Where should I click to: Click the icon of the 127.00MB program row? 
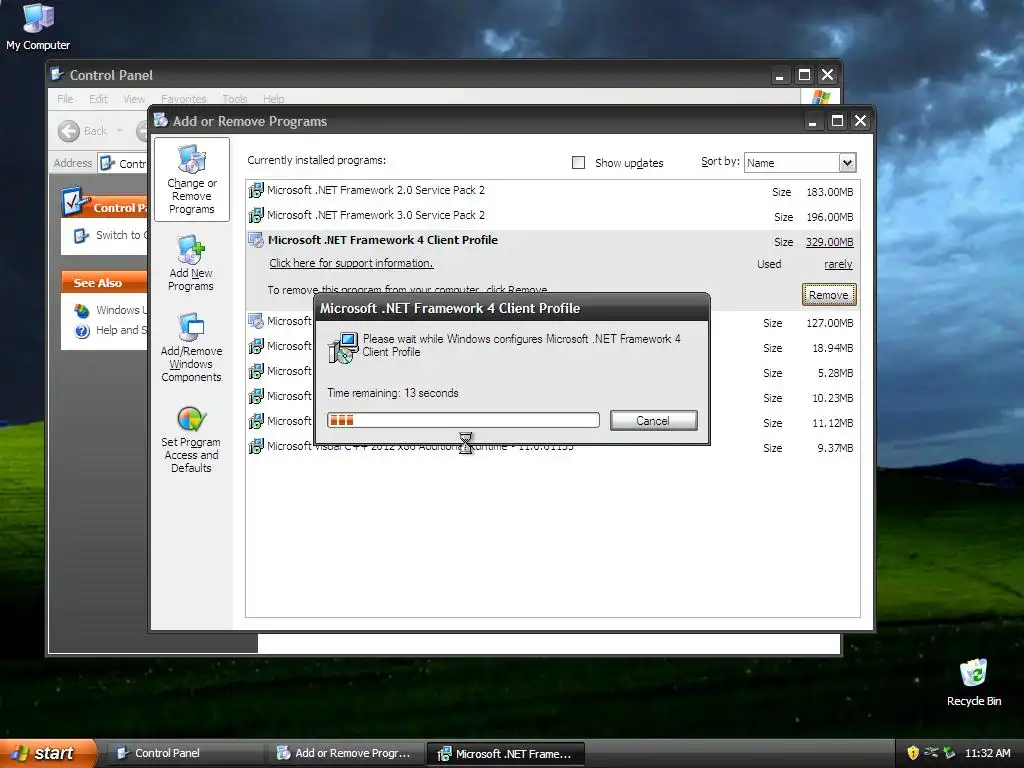pos(256,321)
